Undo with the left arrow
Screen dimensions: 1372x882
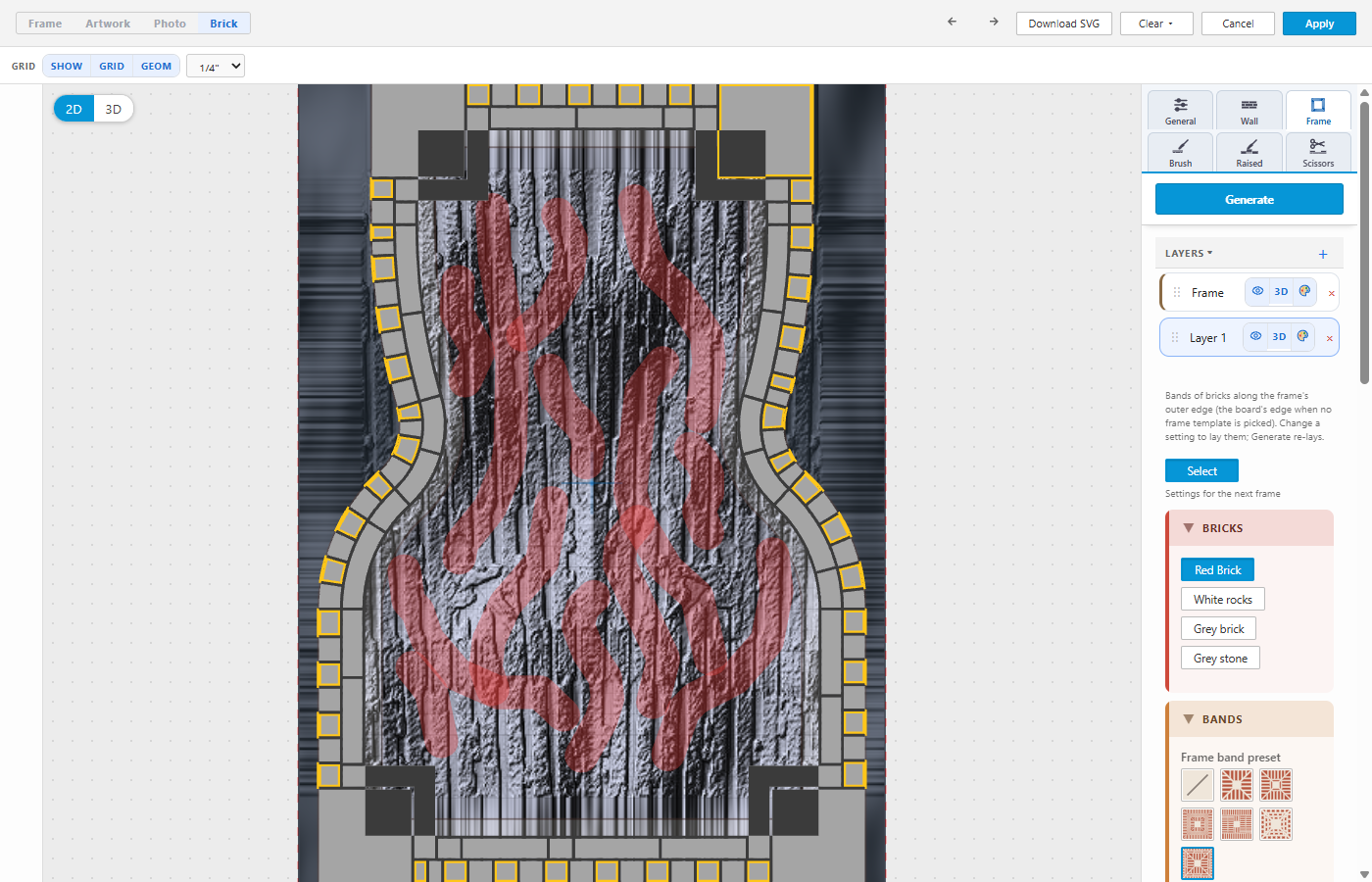pos(952,22)
